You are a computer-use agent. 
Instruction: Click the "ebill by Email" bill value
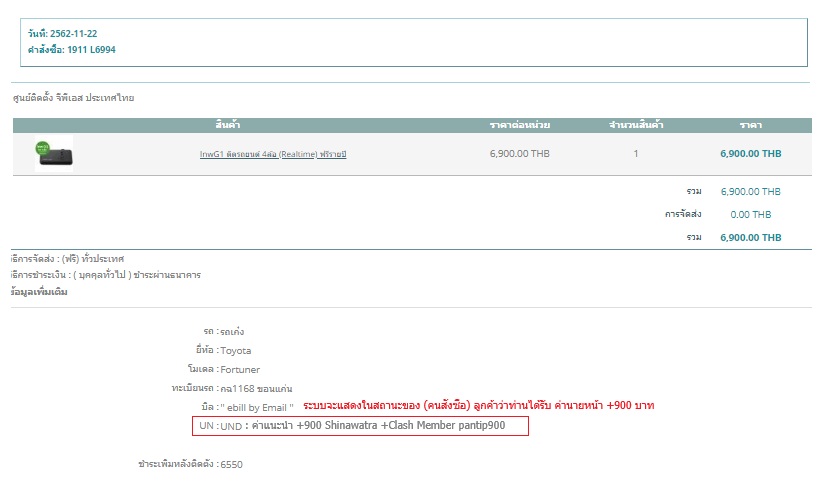click(x=257, y=407)
